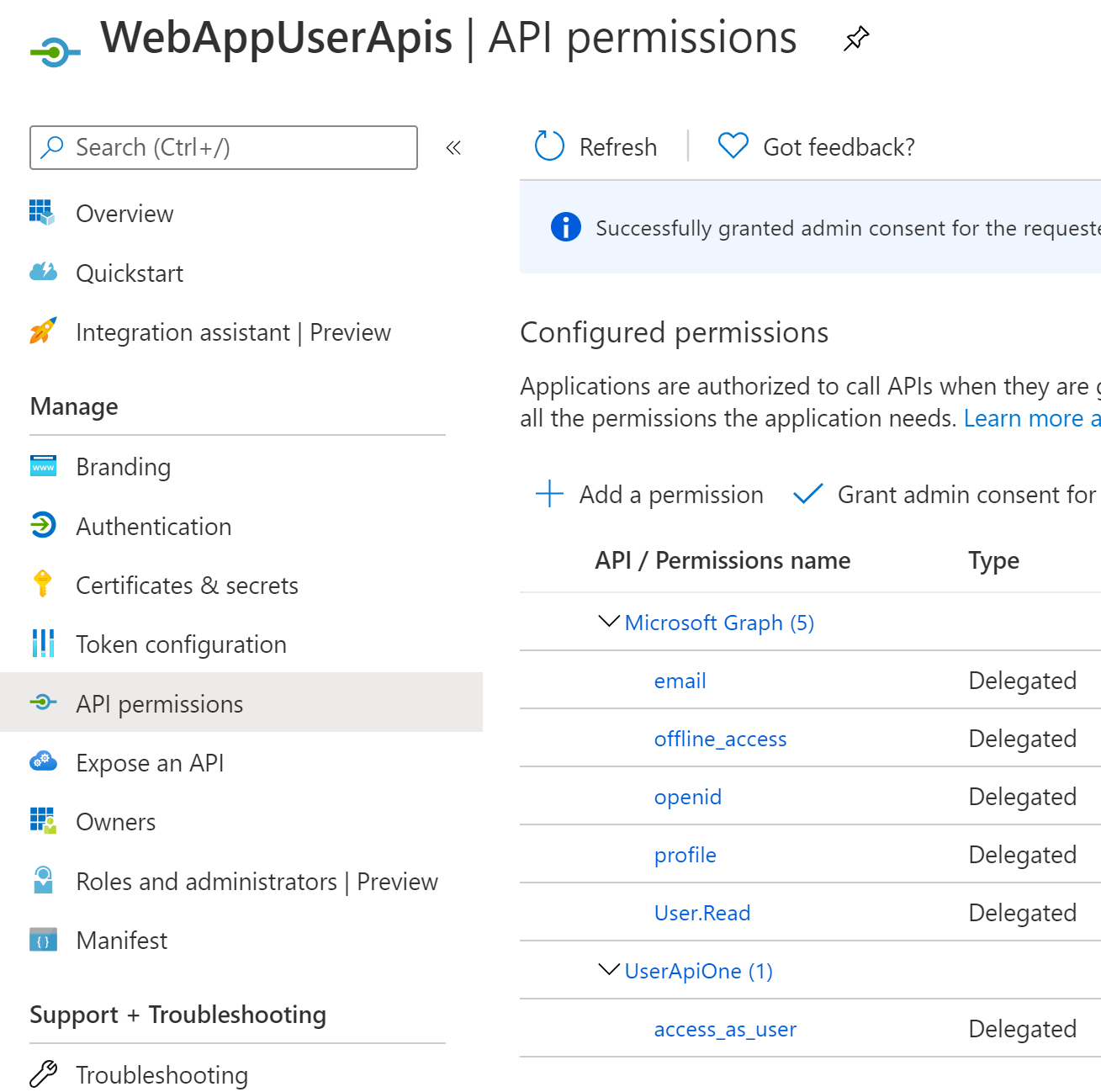Screen dimensions: 1101x1092
Task: Open the access_as_user permission link
Action: click(724, 1029)
